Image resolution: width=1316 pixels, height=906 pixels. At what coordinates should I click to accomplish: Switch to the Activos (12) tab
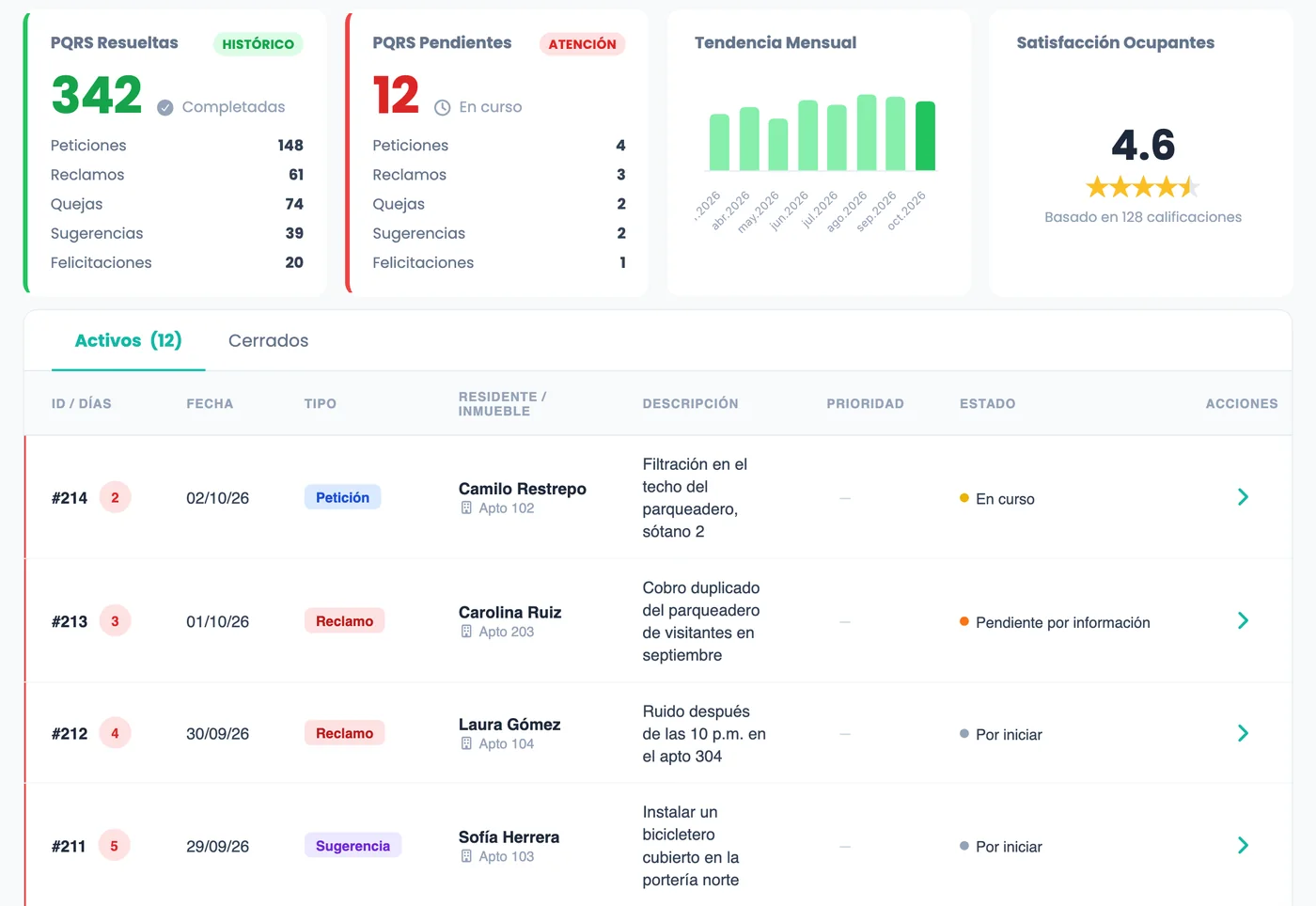(x=128, y=340)
